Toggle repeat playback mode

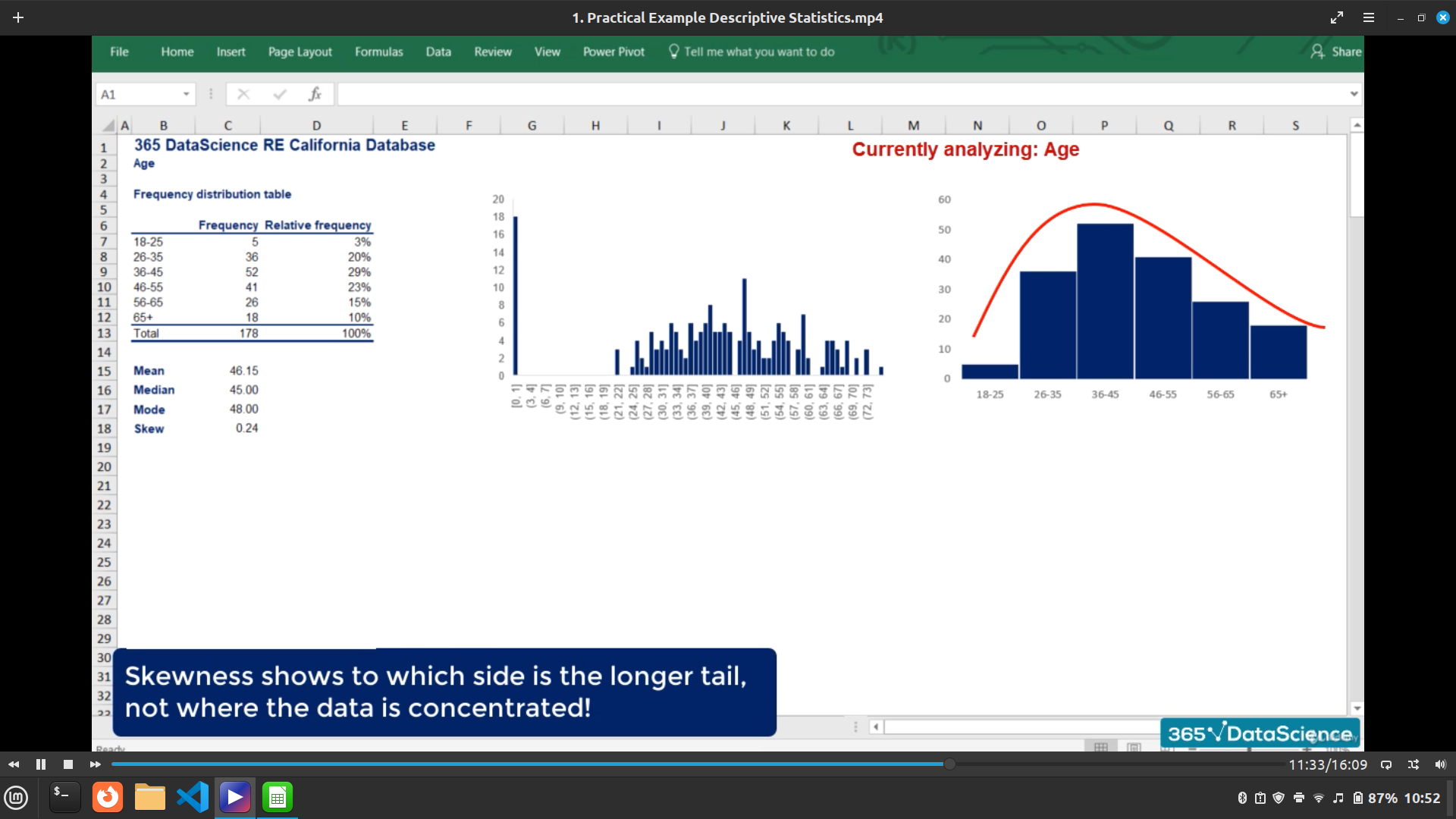click(1386, 764)
